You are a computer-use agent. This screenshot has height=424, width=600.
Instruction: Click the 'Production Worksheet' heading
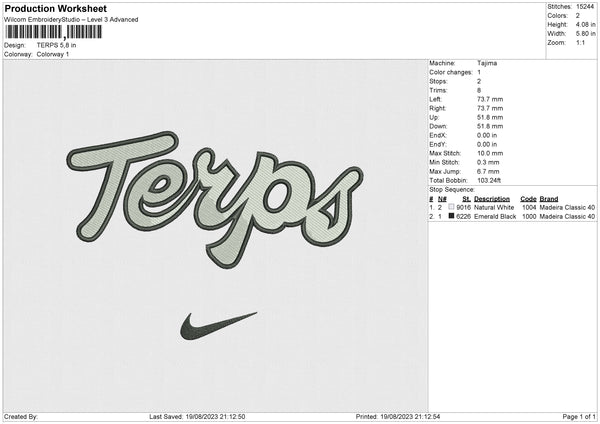pos(55,8)
